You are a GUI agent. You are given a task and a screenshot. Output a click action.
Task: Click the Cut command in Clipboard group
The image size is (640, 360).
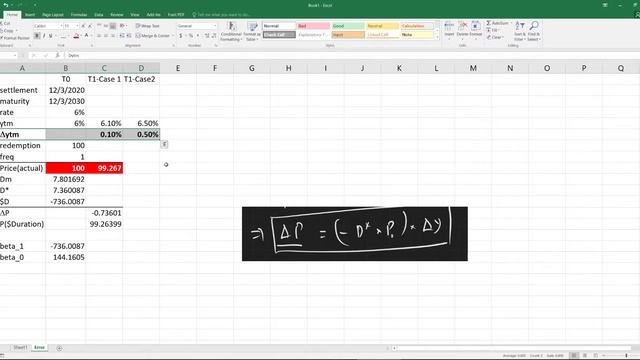coord(6,23)
